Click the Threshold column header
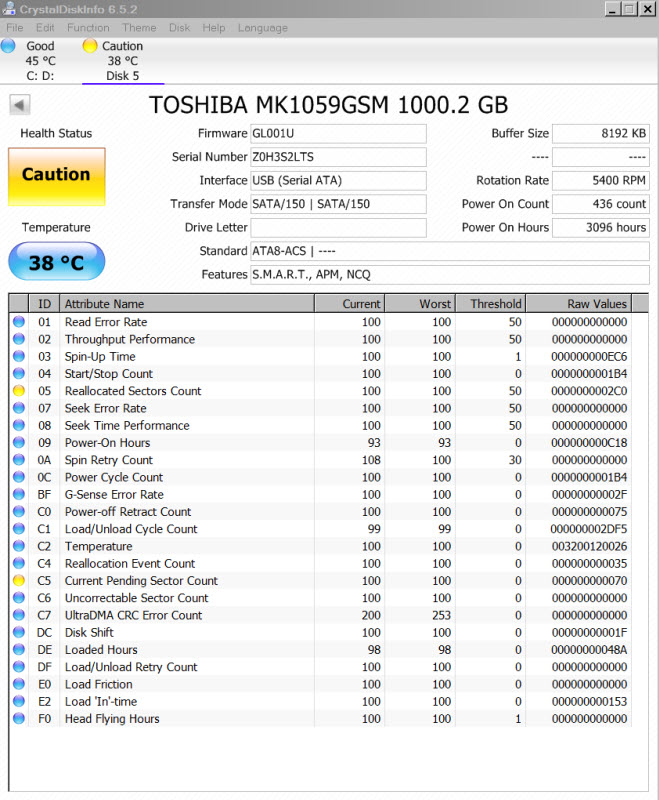Viewport: 659px width, 800px height. point(491,304)
